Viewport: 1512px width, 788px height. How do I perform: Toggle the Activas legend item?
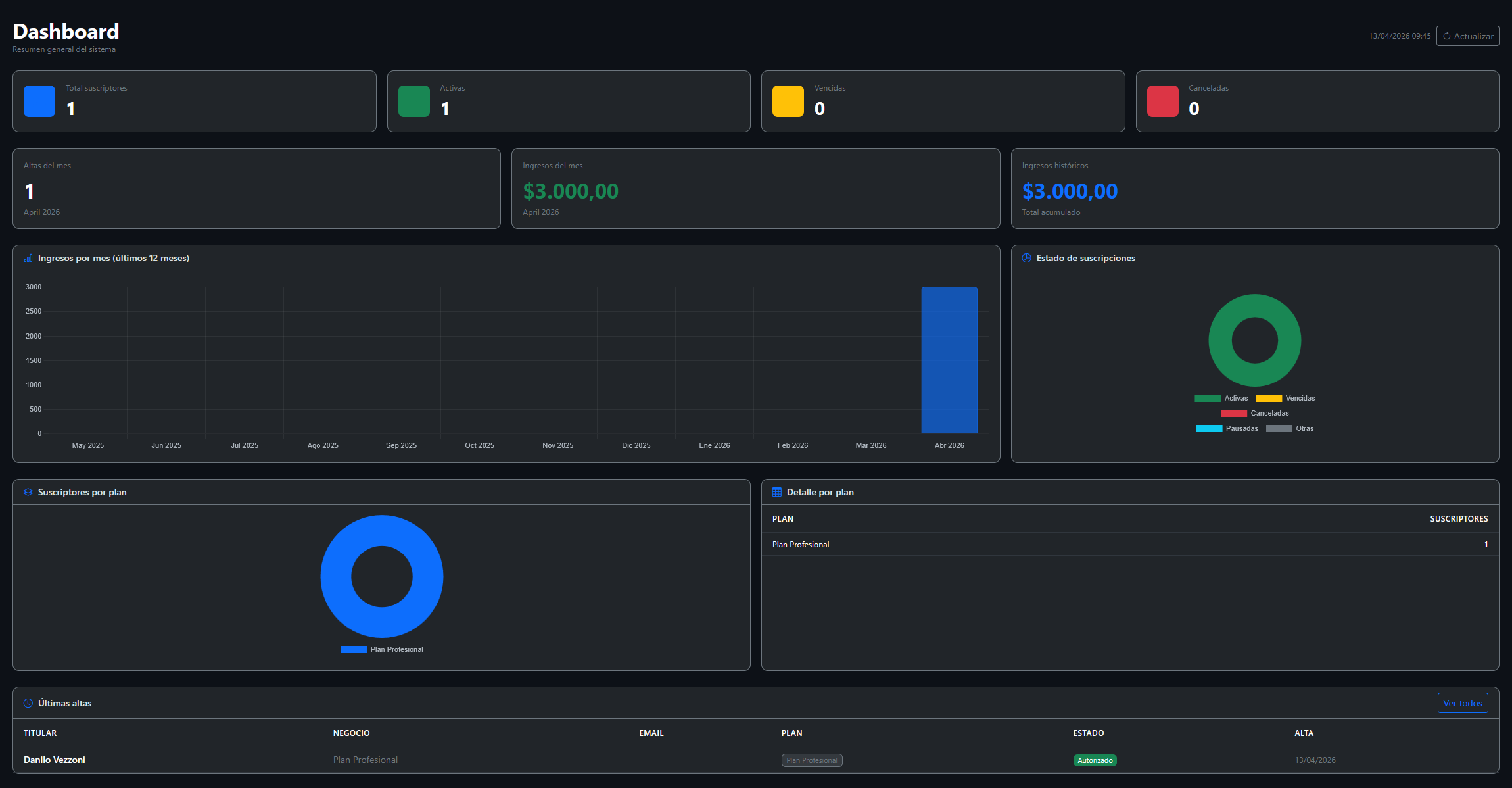[x=1221, y=398]
